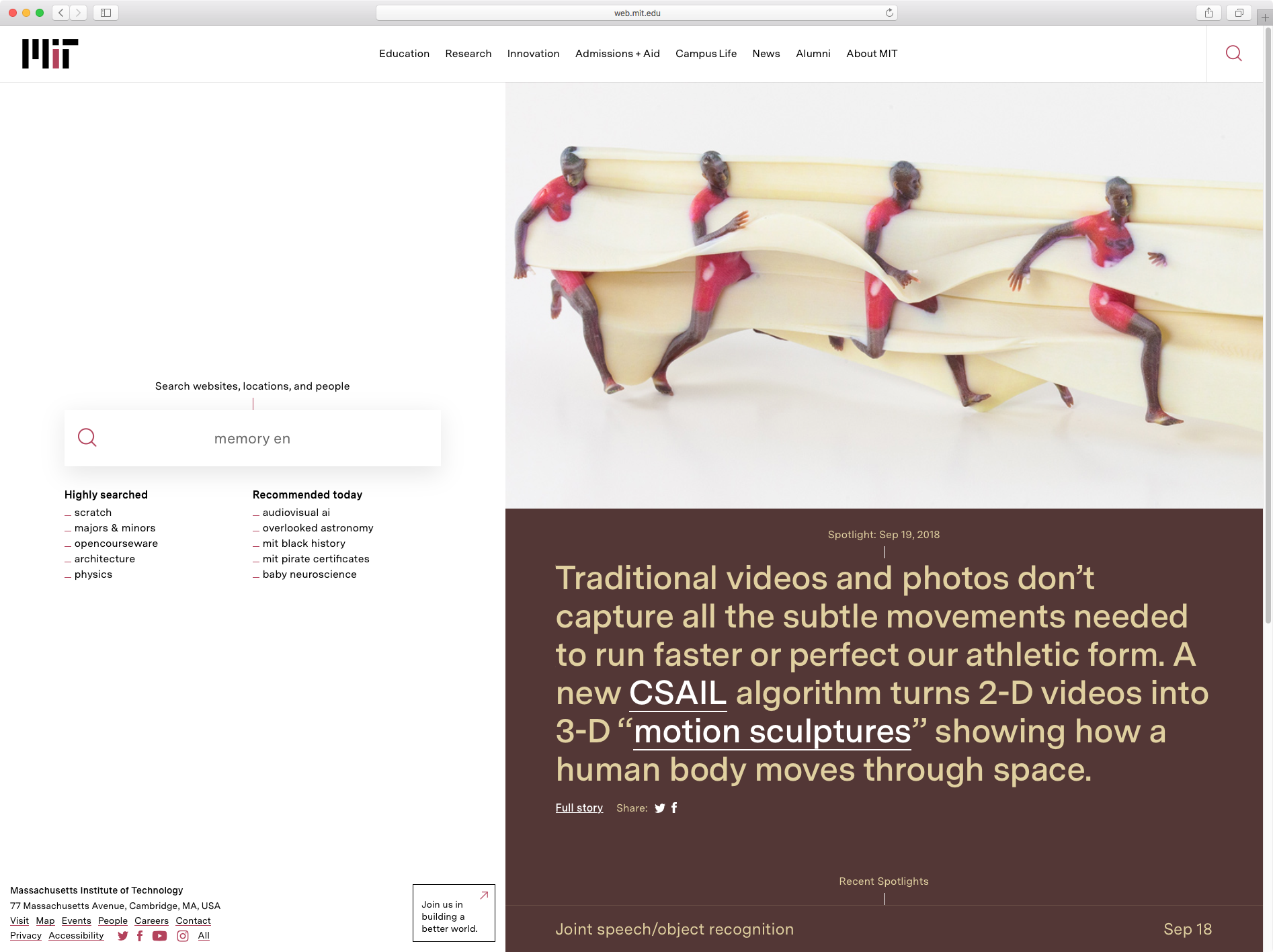
Task: Pick 'mit pirate certificates' recommendation
Action: click(x=316, y=559)
